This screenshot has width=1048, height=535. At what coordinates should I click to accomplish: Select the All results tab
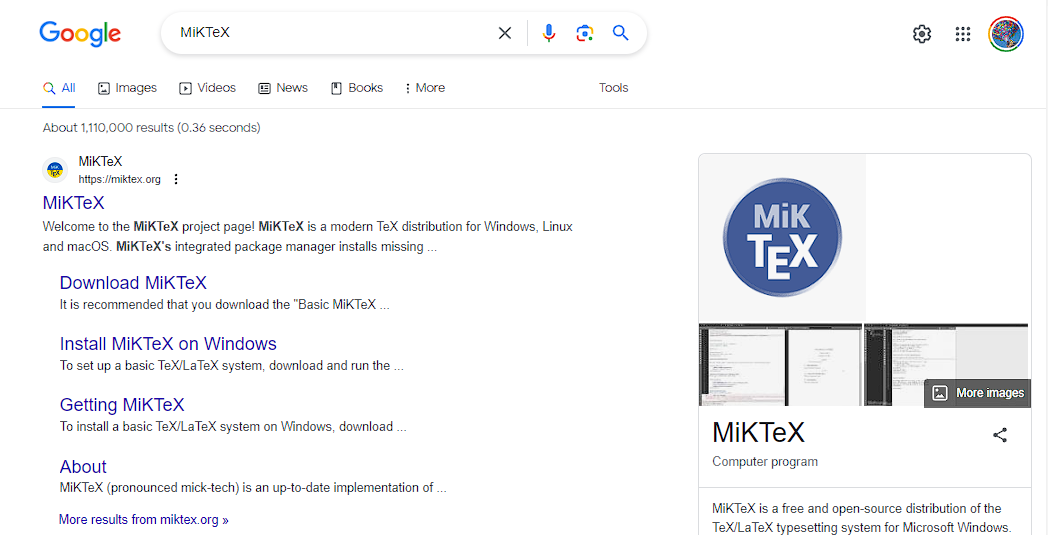[x=59, y=88]
